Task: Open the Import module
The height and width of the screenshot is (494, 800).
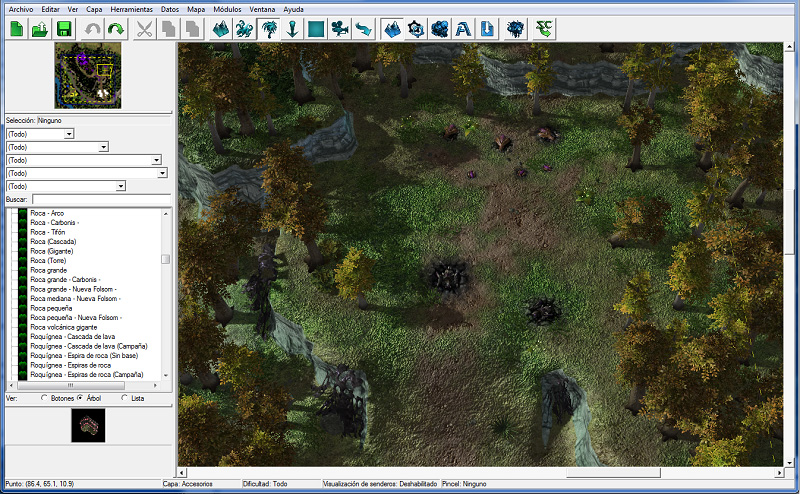Action: pyautogui.click(x=487, y=29)
